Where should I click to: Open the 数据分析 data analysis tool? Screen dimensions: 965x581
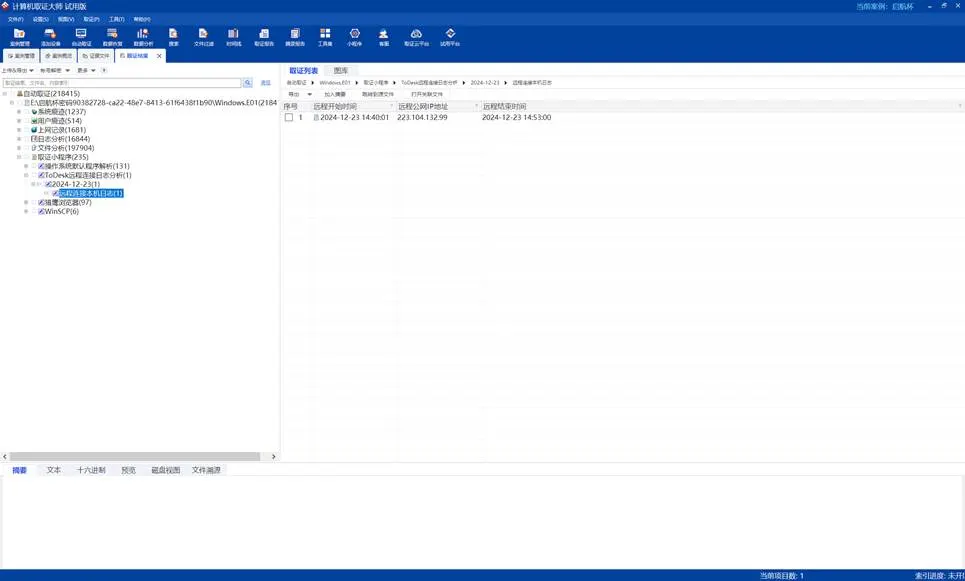tap(143, 37)
